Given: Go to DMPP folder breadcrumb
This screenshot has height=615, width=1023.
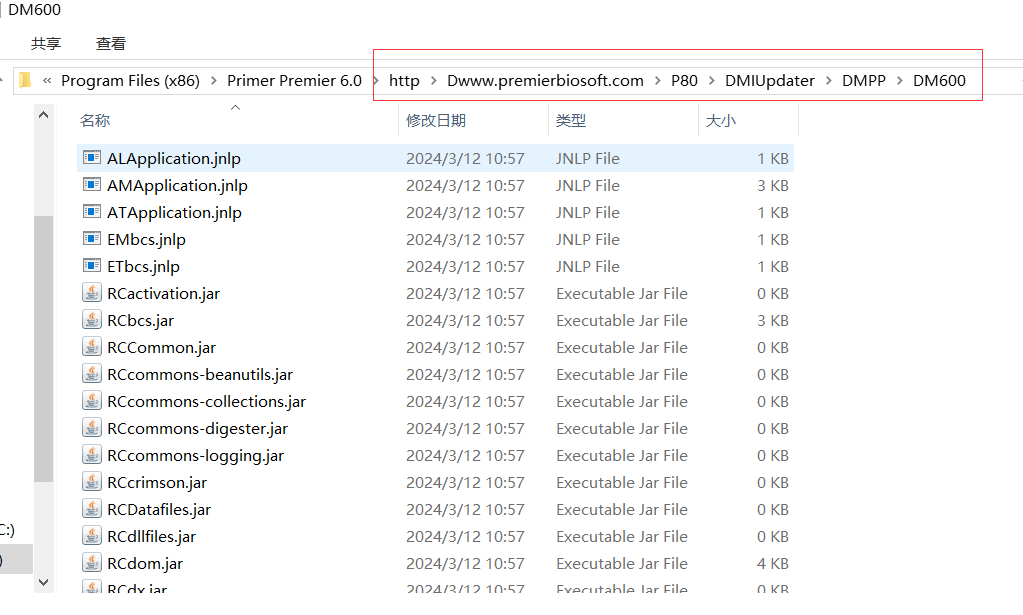Looking at the screenshot, I should (864, 80).
